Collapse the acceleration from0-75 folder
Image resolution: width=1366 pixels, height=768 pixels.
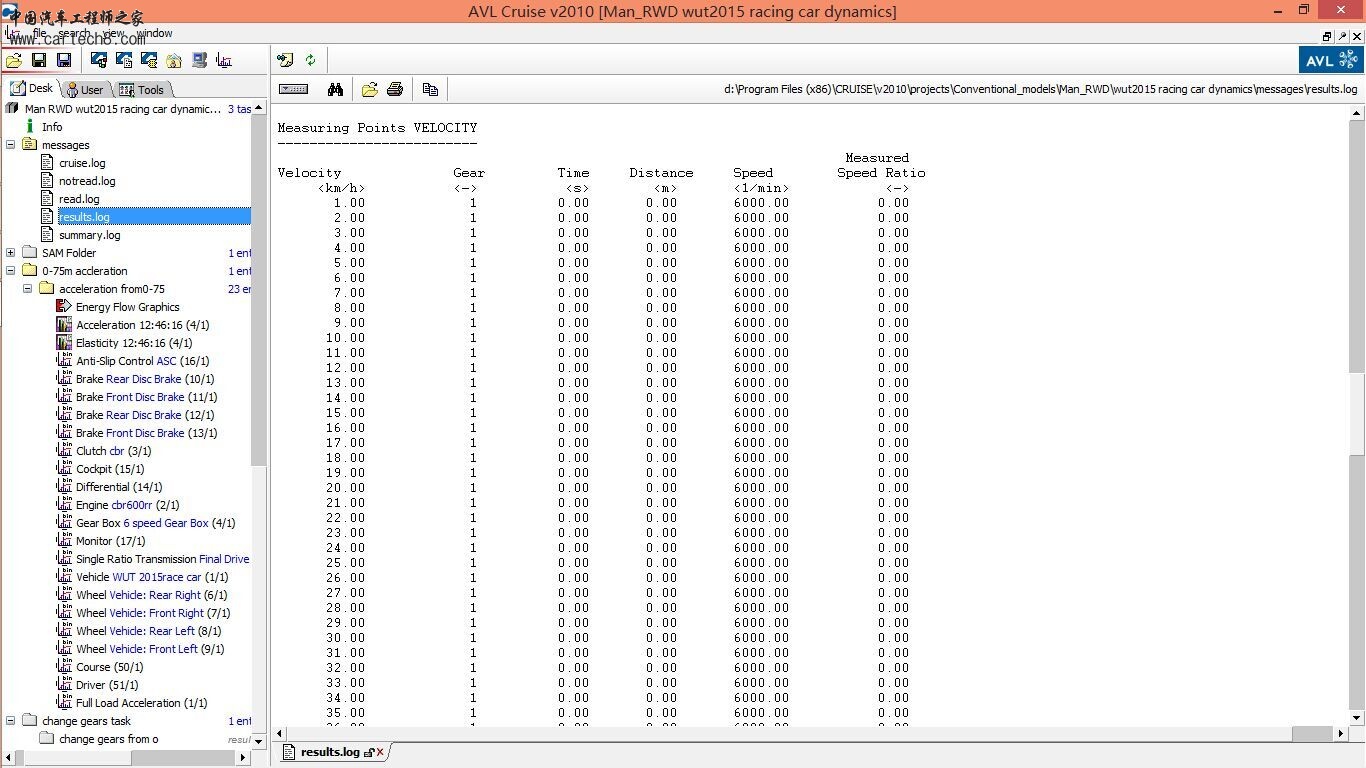[x=28, y=289]
